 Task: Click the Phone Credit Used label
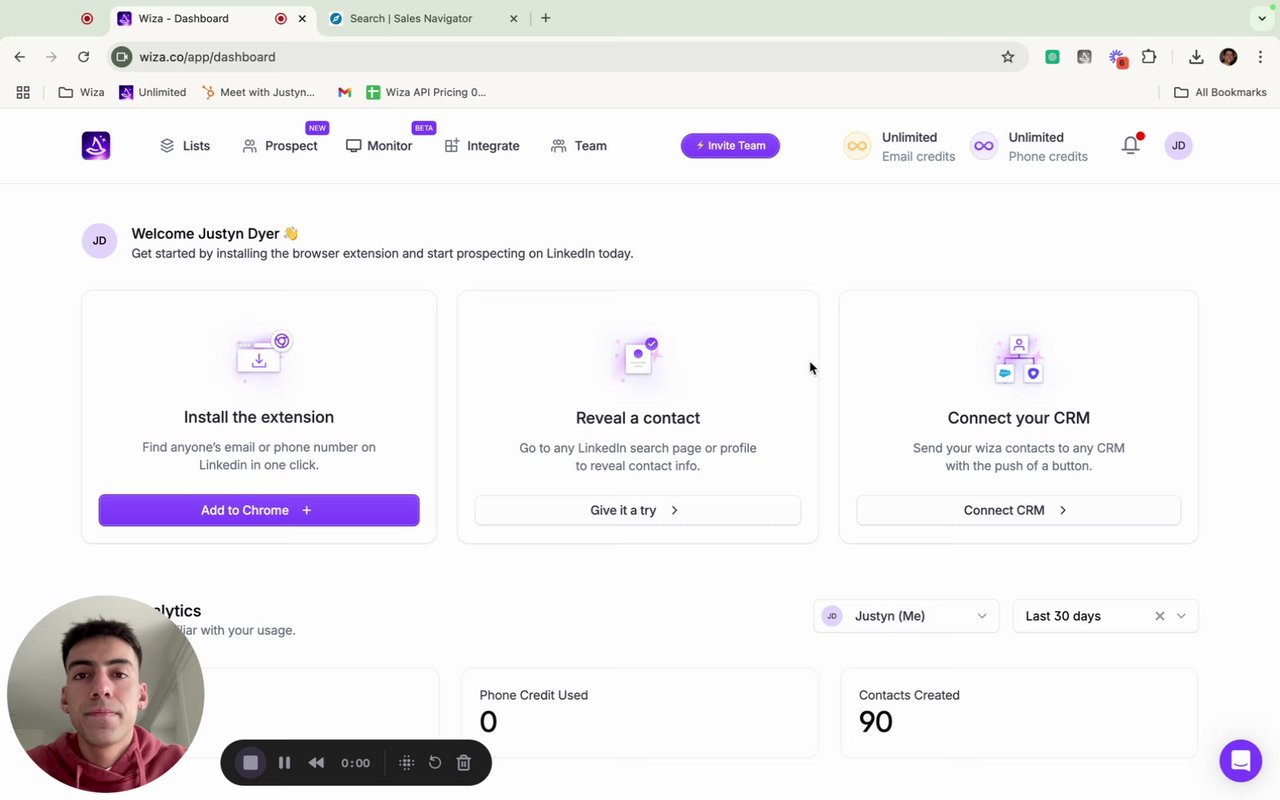click(x=534, y=695)
